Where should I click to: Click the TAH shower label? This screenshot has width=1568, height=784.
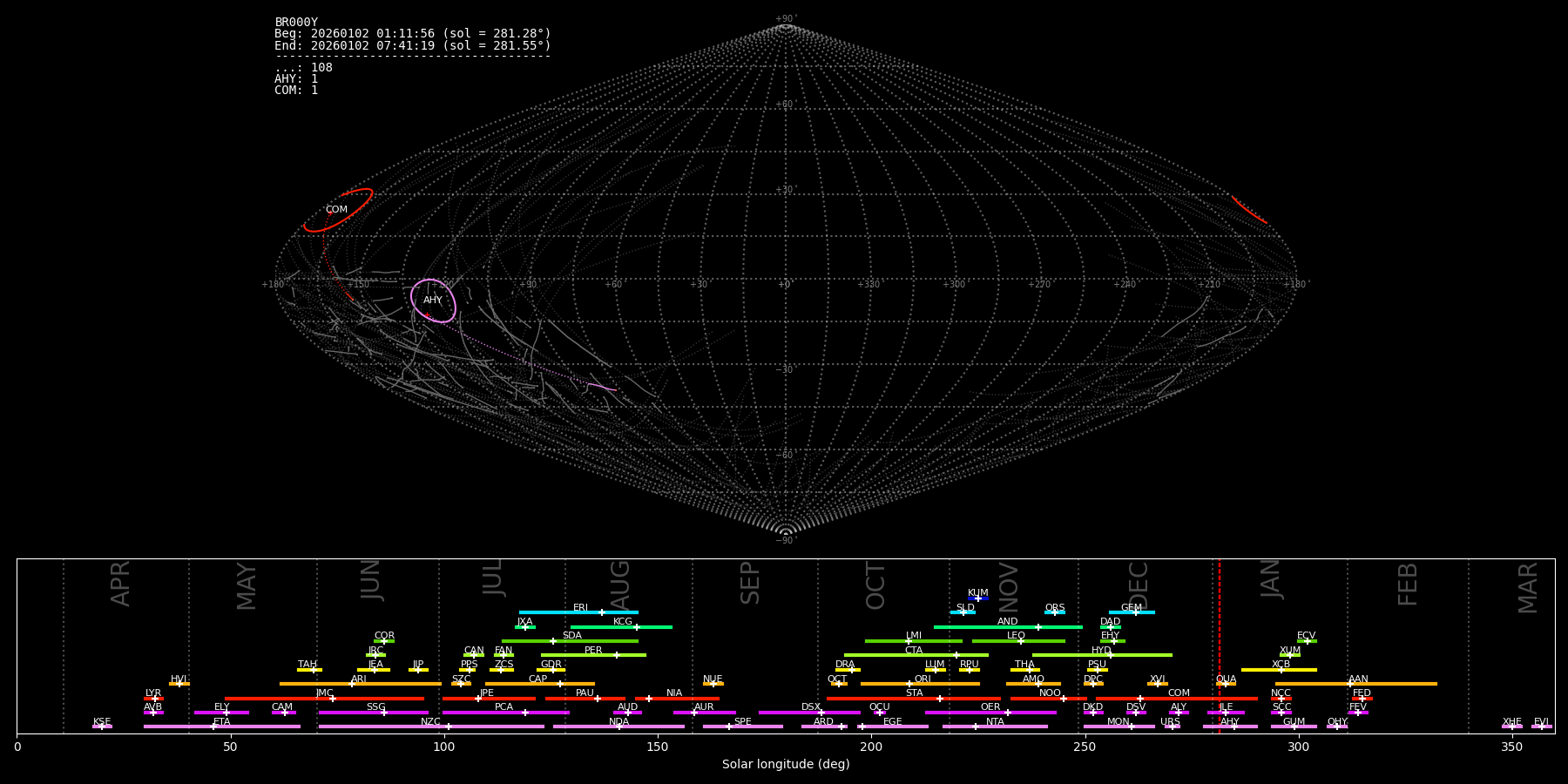click(308, 665)
